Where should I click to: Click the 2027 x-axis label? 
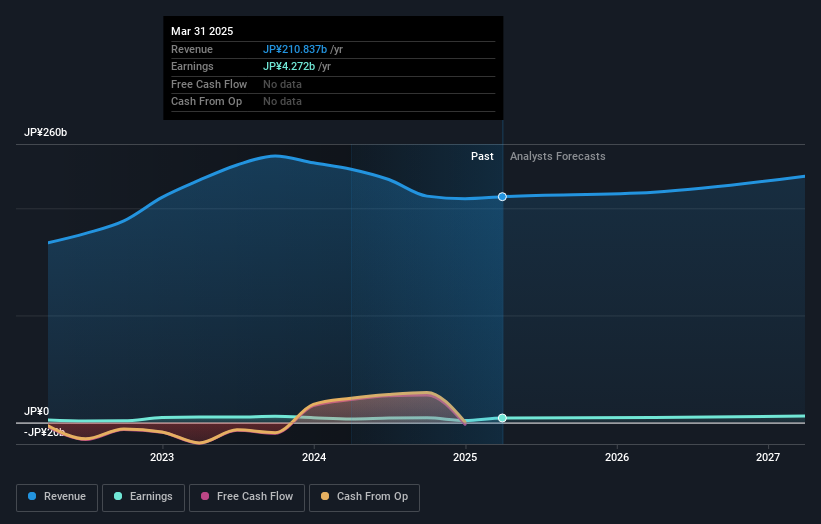768,458
